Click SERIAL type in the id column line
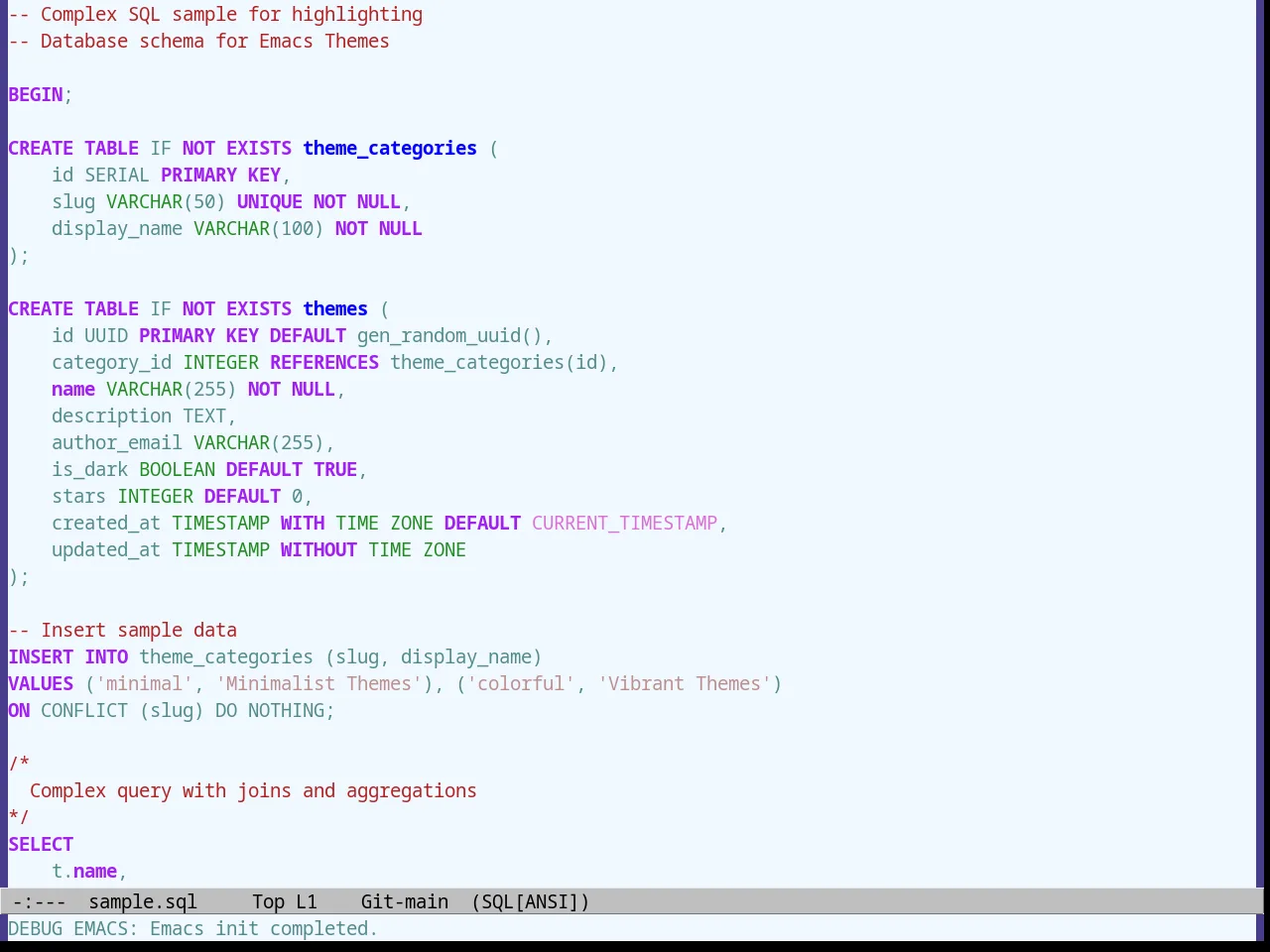 coord(117,175)
